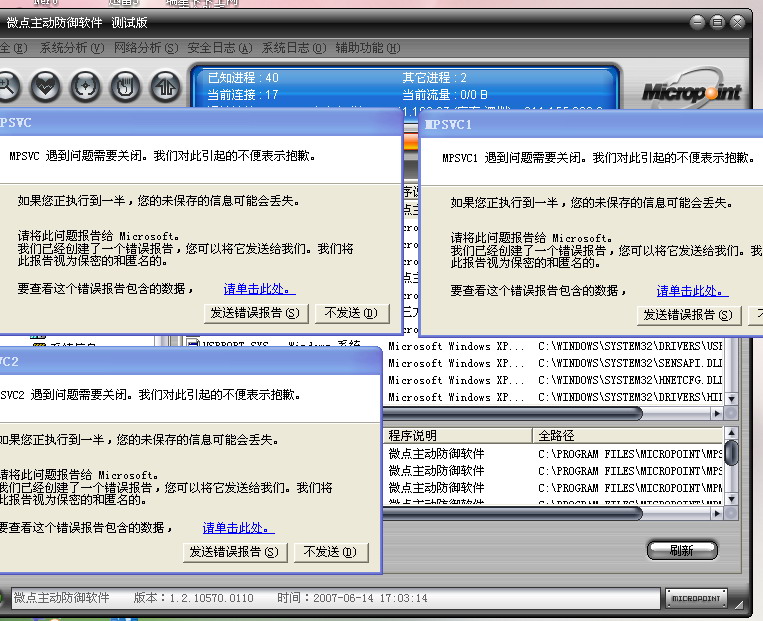Click 程序说明 column header
The width and height of the screenshot is (763, 621).
click(457, 435)
